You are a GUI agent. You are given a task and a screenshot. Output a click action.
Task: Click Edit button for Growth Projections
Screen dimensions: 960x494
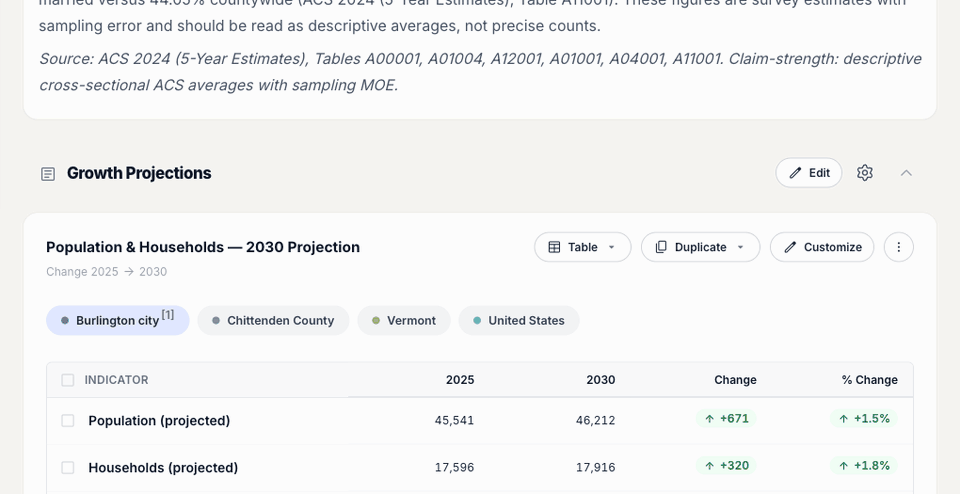(809, 173)
